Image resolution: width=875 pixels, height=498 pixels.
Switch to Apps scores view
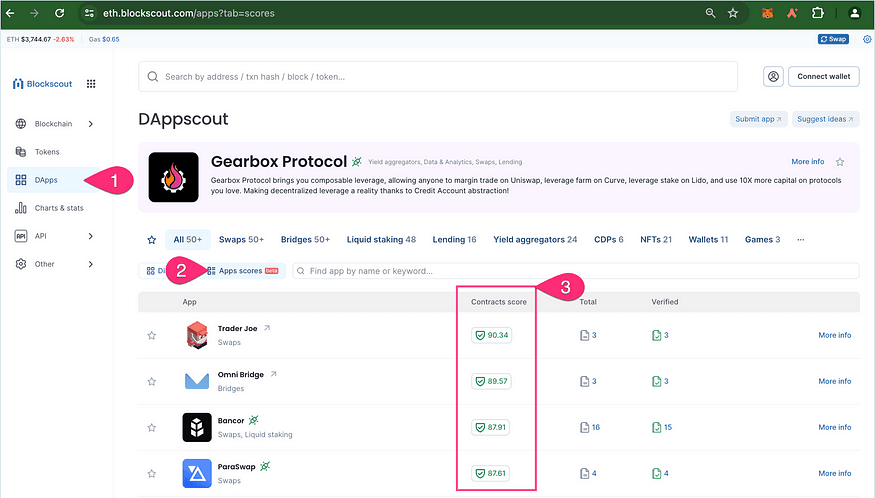tap(242, 271)
